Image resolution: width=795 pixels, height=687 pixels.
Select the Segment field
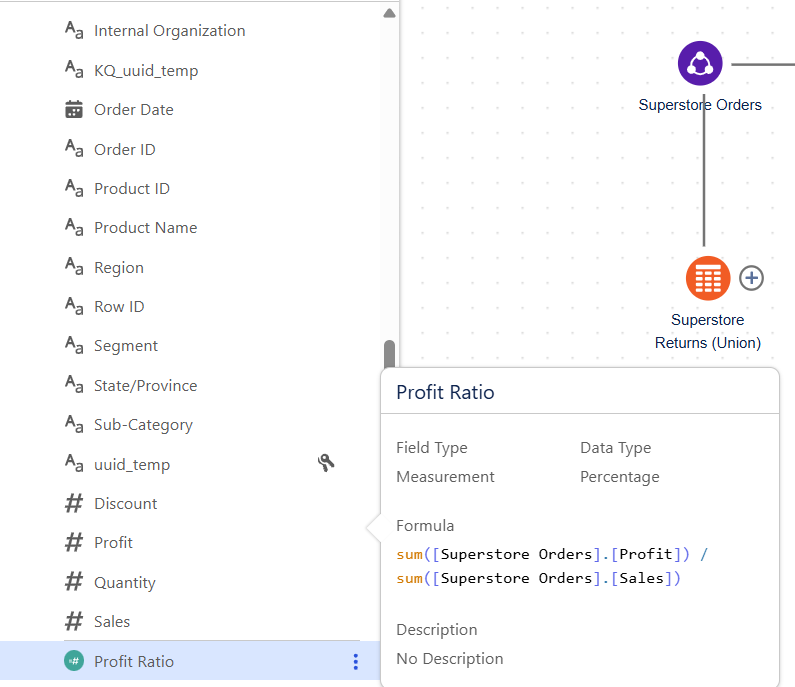tap(126, 346)
